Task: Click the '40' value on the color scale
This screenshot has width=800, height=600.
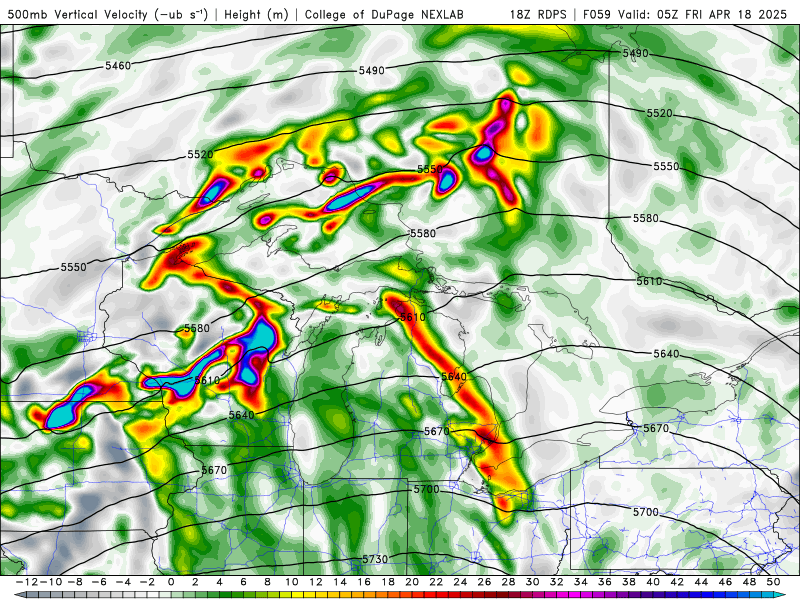Action: point(653,582)
